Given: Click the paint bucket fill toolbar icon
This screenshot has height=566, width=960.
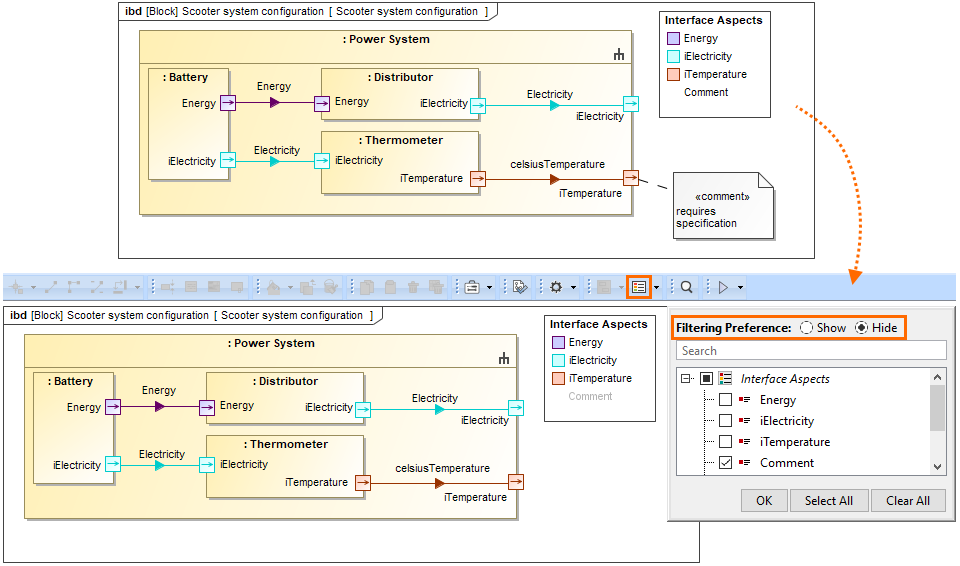Looking at the screenshot, I should [x=273, y=287].
